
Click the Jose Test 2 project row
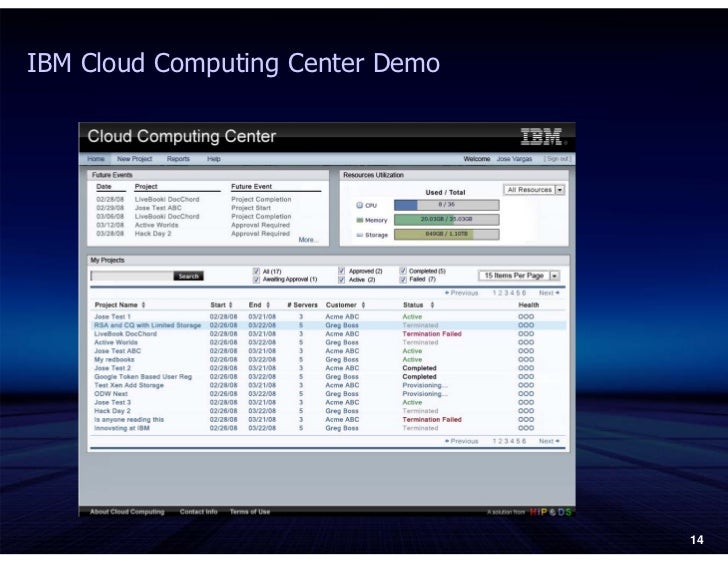[x=328, y=368]
